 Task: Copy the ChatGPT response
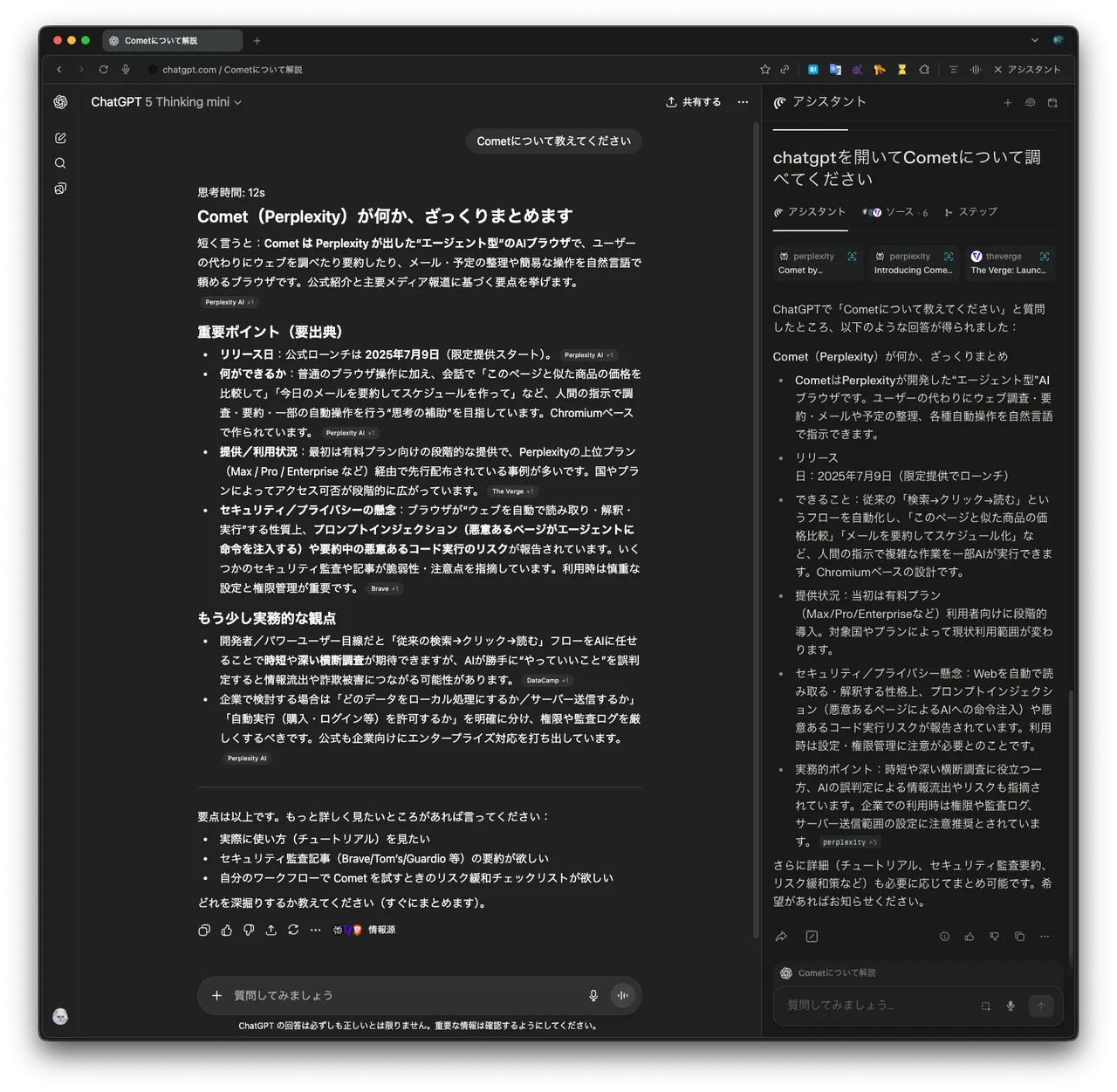[x=204, y=931]
